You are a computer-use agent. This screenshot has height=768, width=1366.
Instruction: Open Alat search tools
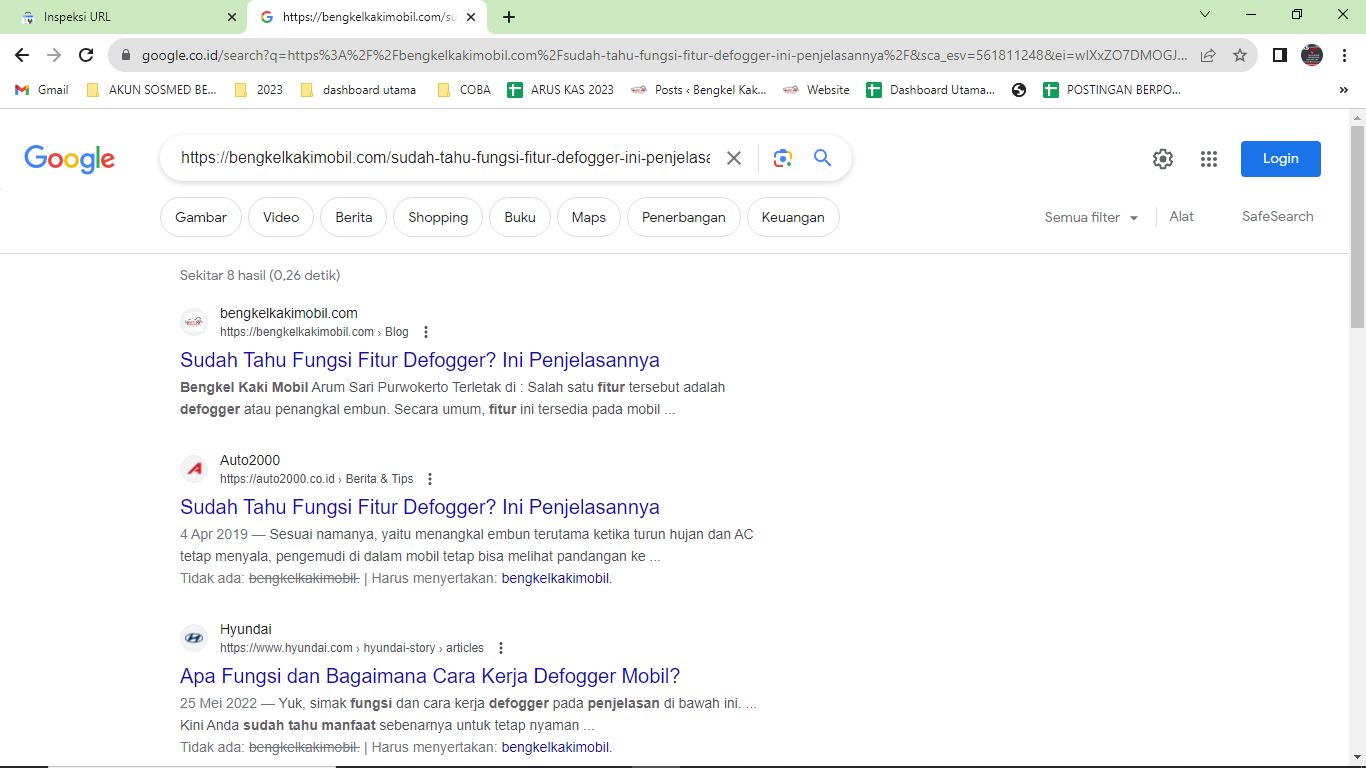[x=1182, y=216]
